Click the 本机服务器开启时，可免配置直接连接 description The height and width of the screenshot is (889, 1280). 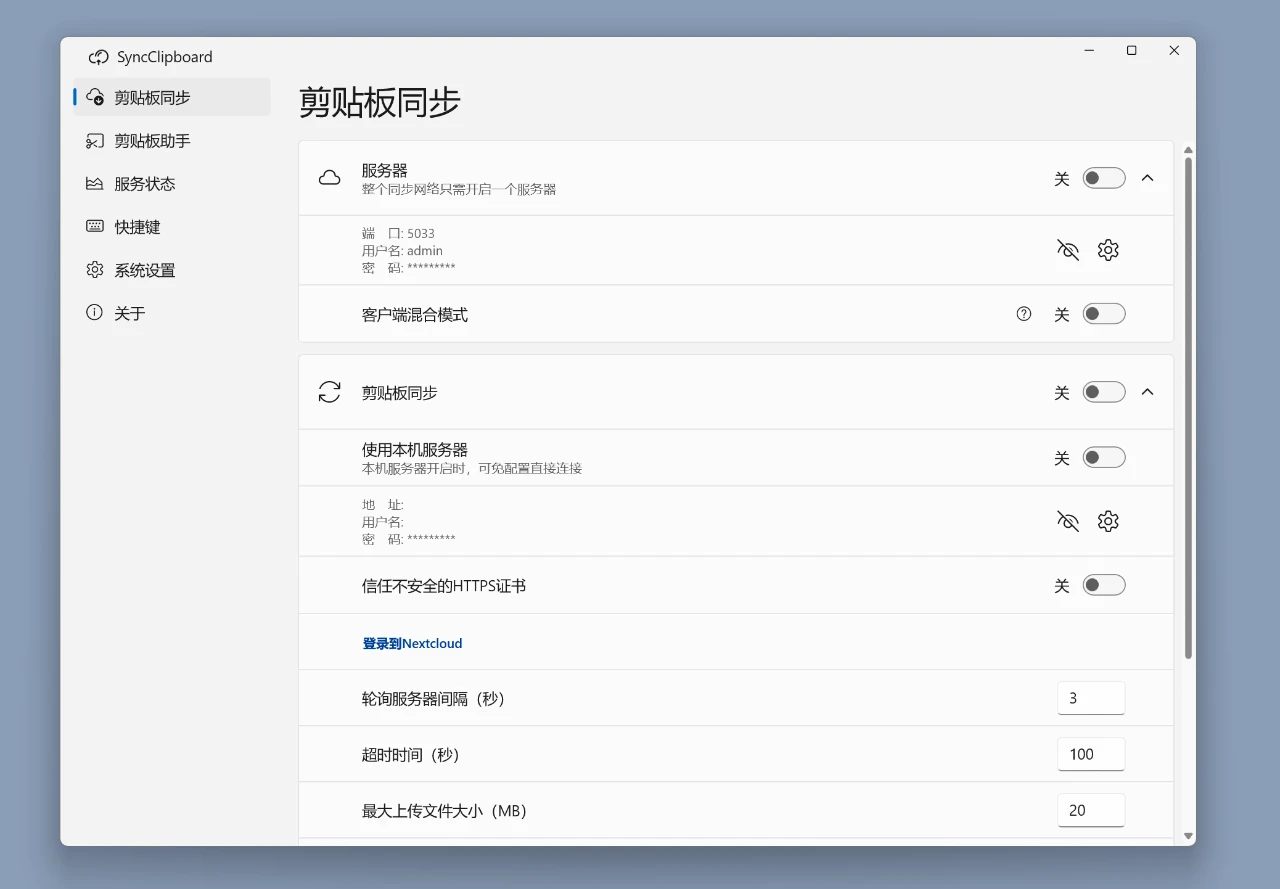pyautogui.click(x=472, y=468)
